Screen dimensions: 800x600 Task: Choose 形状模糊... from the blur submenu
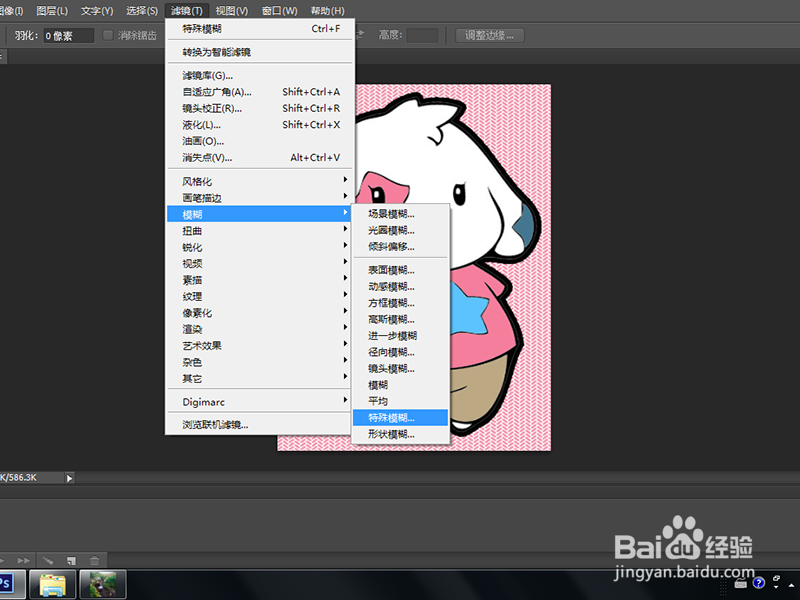coord(401,434)
